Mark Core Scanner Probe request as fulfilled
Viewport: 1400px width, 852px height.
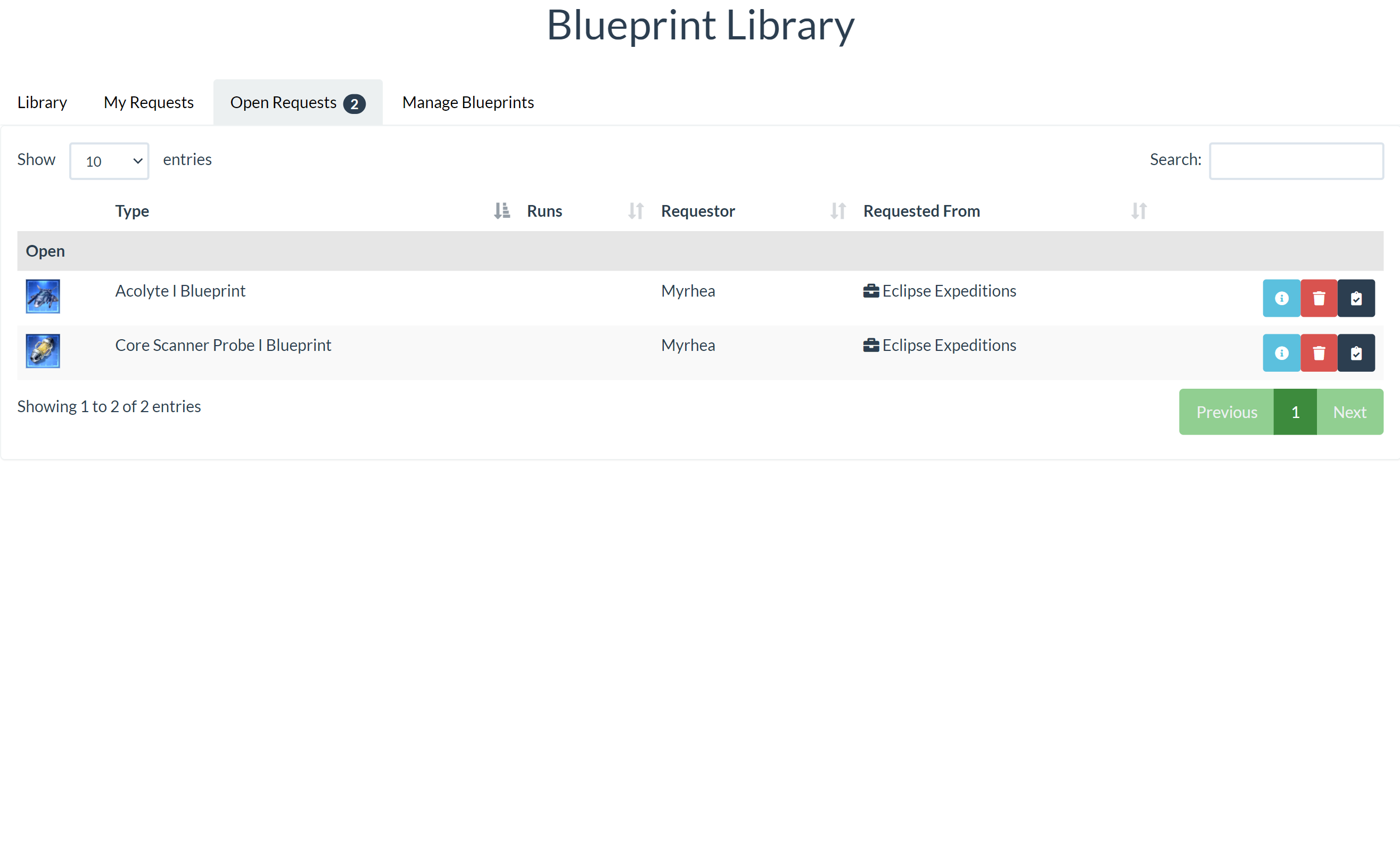coord(1356,353)
